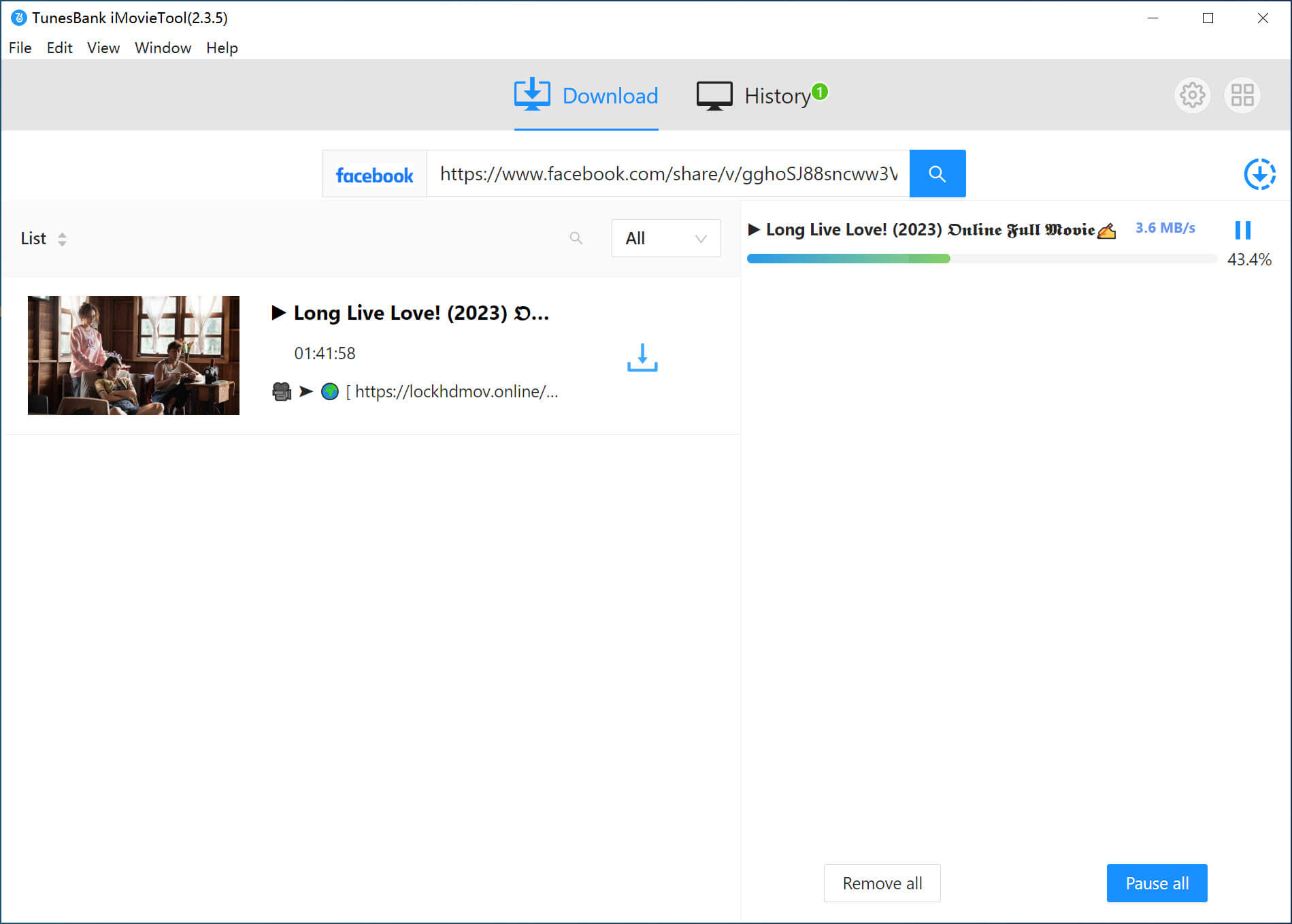This screenshot has width=1292, height=924.
Task: Click the blue search magnifier button
Action: coord(937,174)
